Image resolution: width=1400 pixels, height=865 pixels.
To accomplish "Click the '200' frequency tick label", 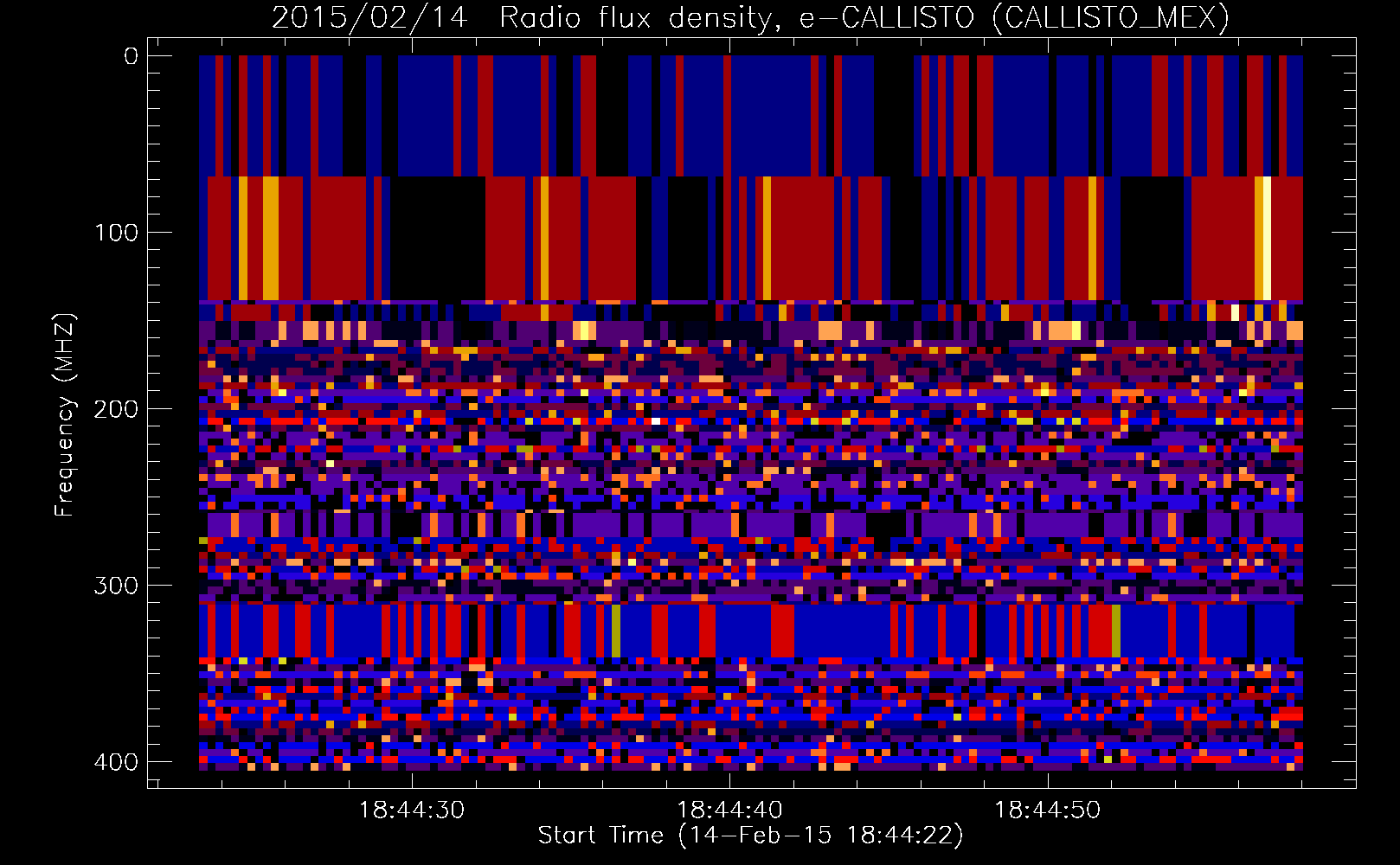I will (115, 409).
